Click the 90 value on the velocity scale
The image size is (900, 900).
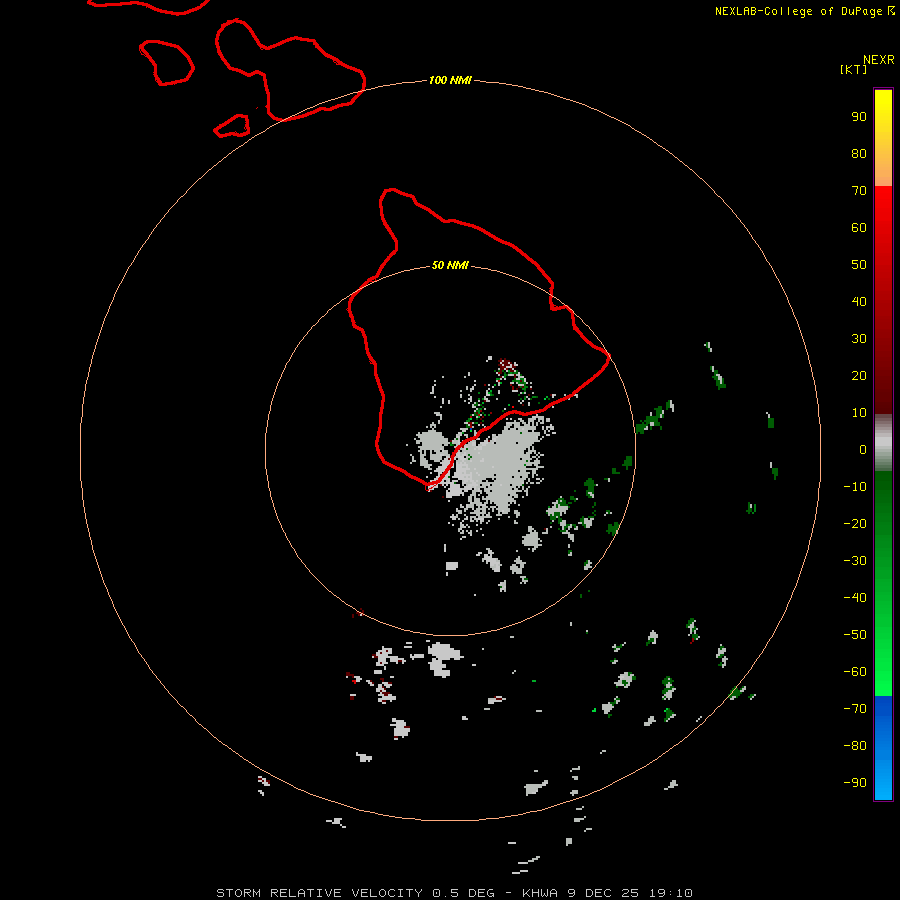pos(859,117)
